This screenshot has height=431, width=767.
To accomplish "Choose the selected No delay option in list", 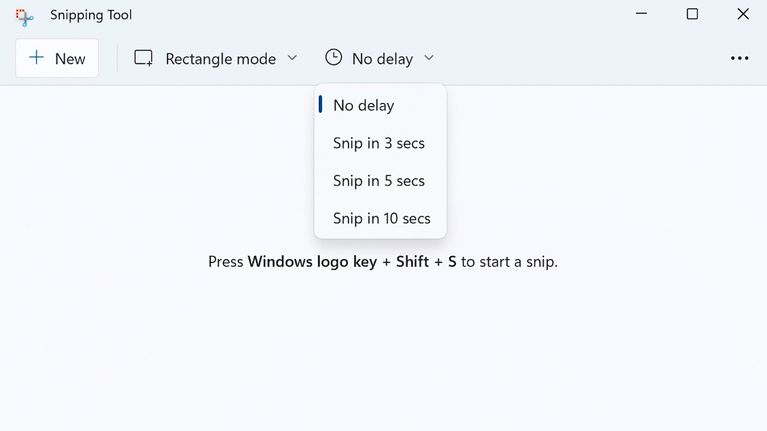I will pos(364,105).
